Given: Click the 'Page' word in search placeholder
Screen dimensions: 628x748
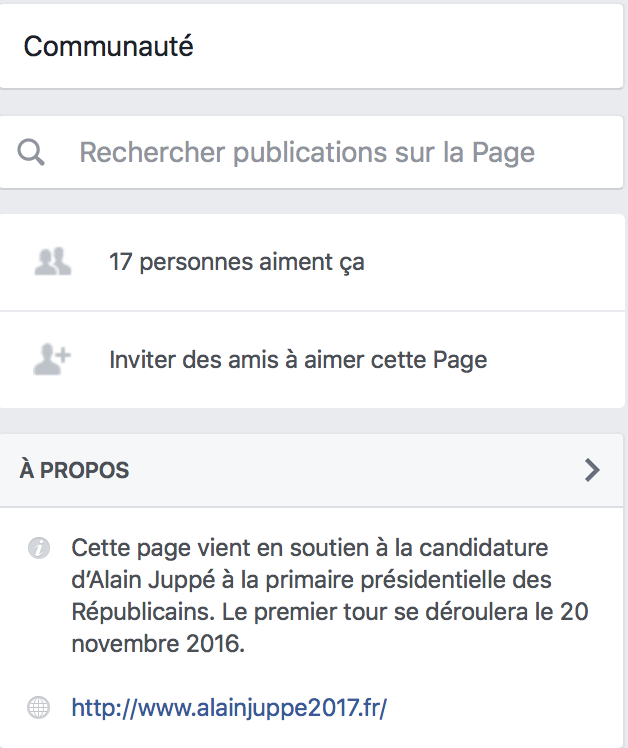Looking at the screenshot, I should tap(503, 154).
